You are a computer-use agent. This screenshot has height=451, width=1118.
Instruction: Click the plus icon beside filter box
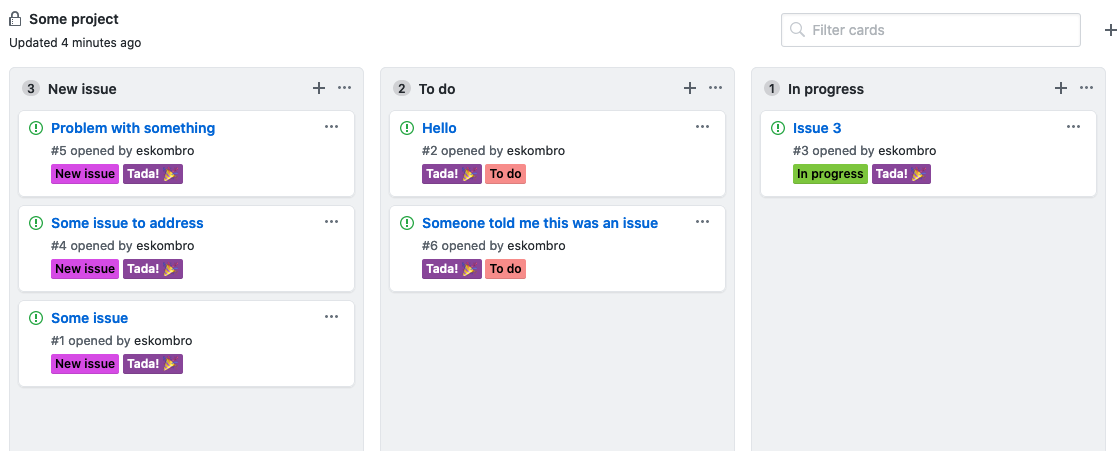point(1110,30)
